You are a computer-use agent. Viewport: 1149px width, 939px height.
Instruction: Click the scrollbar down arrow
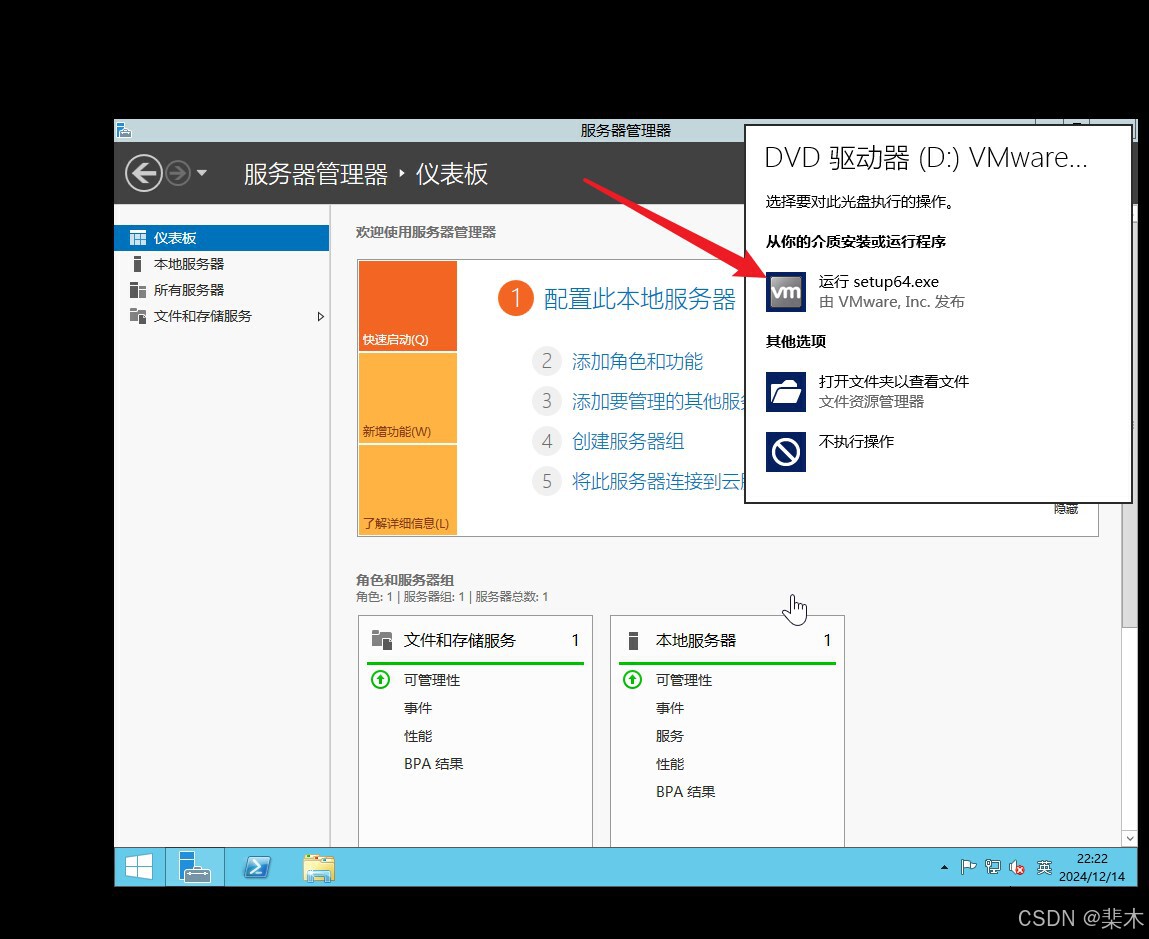1129,838
